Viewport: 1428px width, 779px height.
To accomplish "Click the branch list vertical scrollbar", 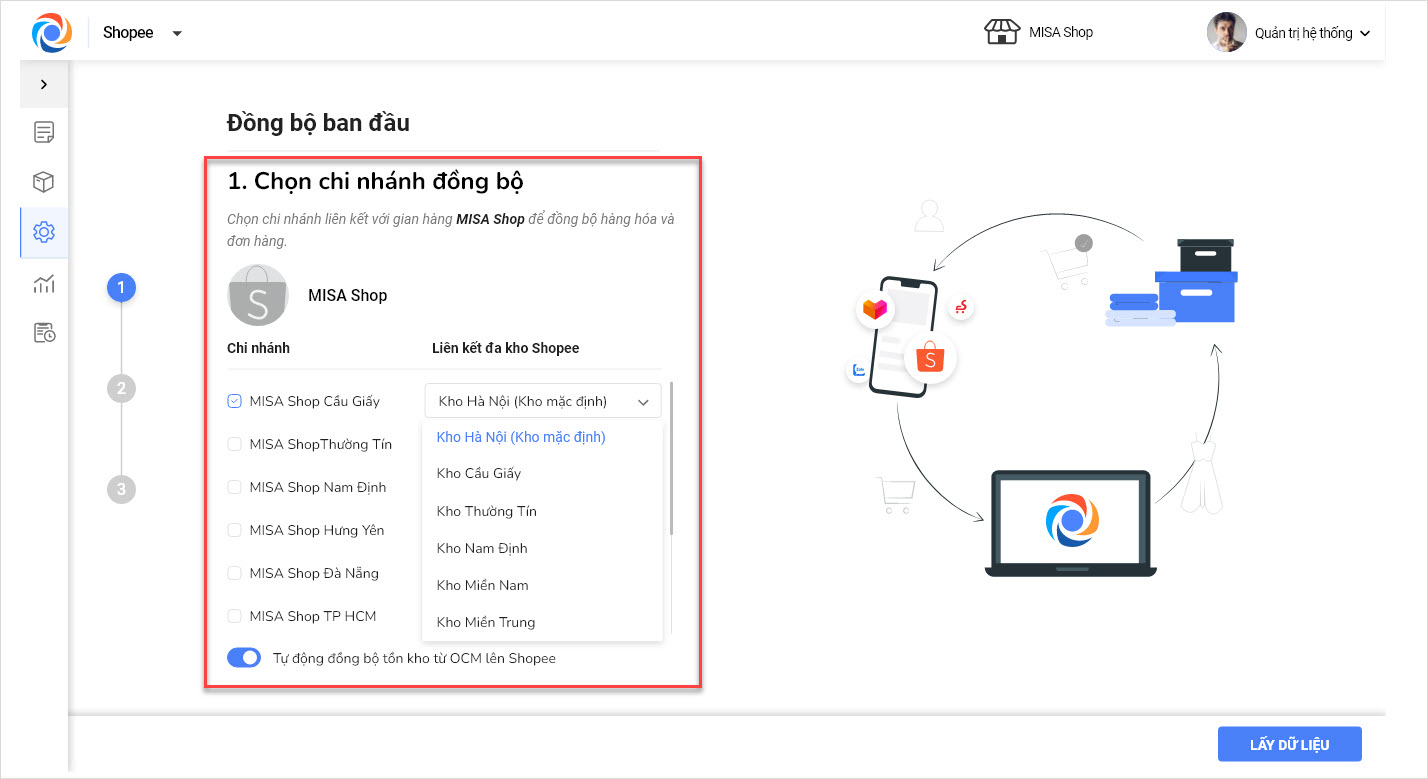I will coord(672,458).
